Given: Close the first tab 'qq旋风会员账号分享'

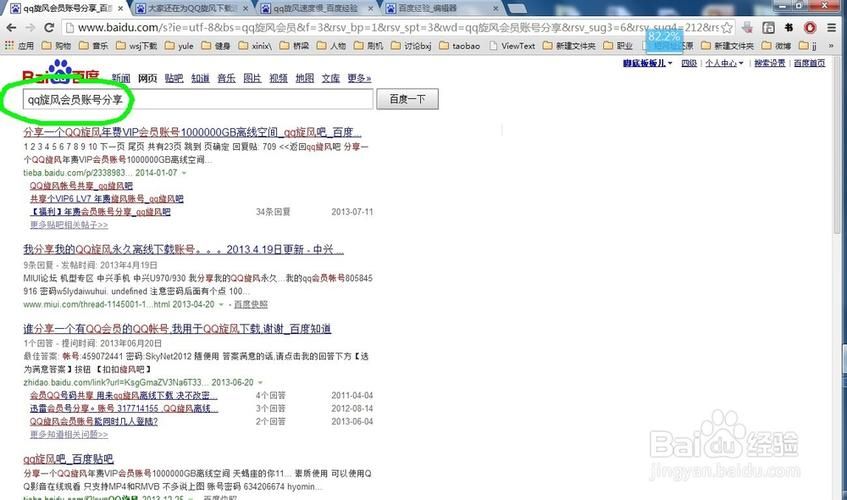Looking at the screenshot, I should [x=120, y=9].
